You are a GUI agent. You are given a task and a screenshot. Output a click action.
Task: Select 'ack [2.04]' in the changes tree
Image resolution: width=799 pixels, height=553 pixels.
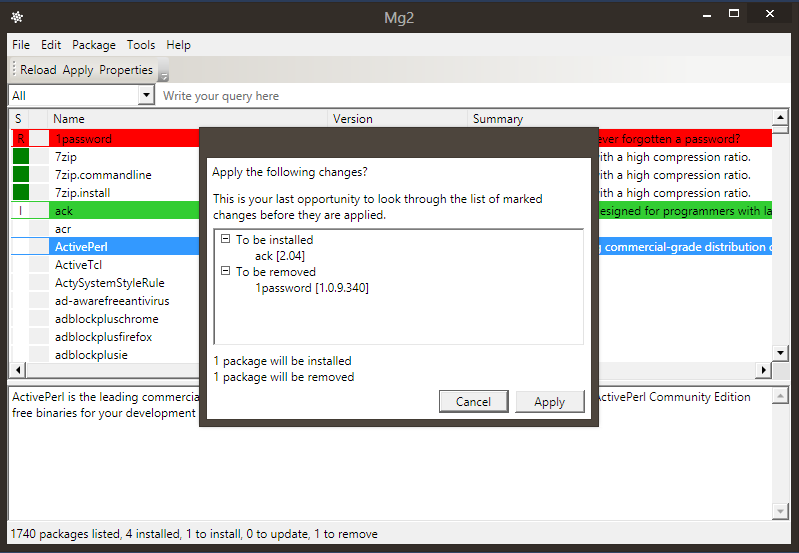click(x=280, y=256)
